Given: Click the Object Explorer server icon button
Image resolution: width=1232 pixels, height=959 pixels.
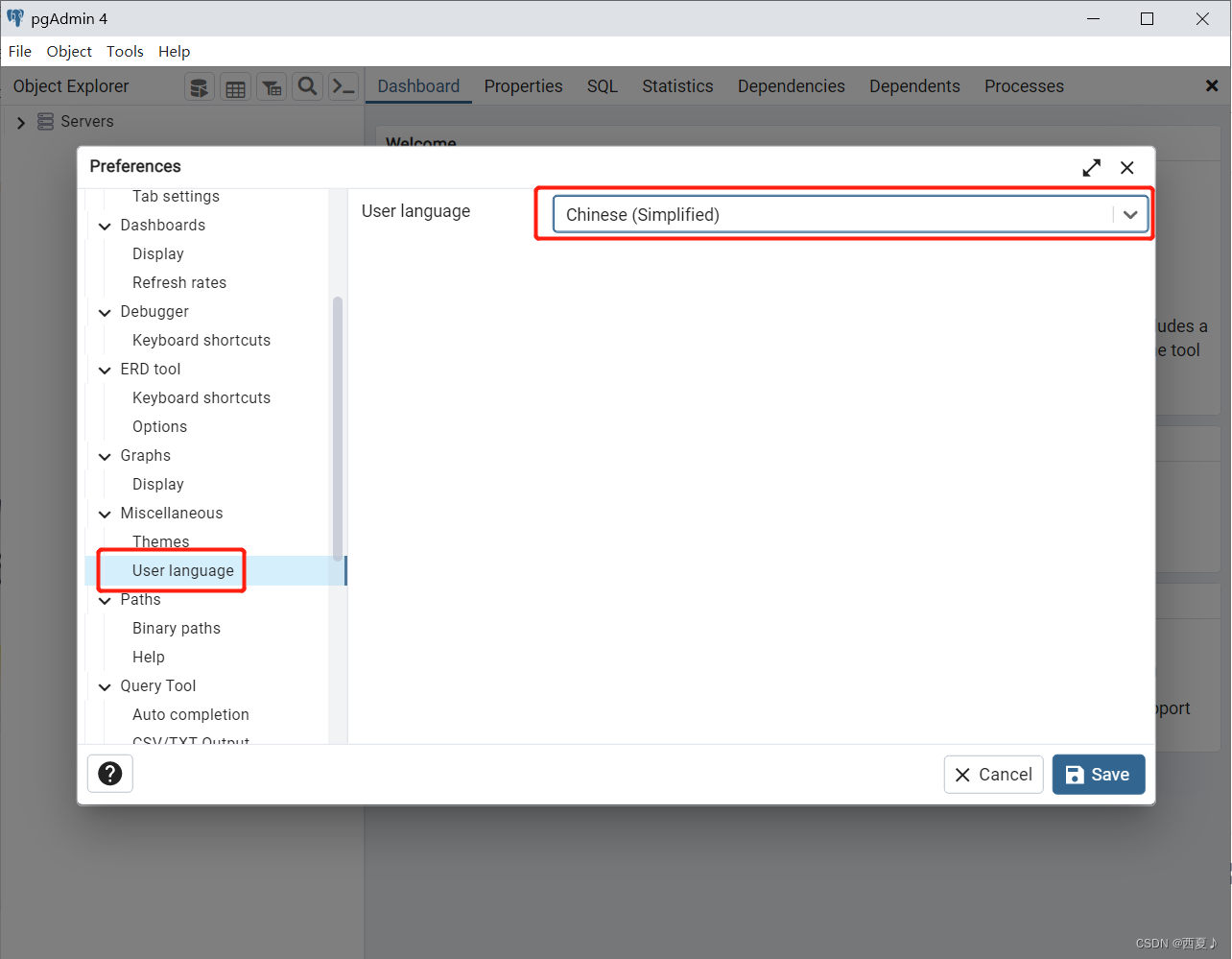Looking at the screenshot, I should (199, 87).
